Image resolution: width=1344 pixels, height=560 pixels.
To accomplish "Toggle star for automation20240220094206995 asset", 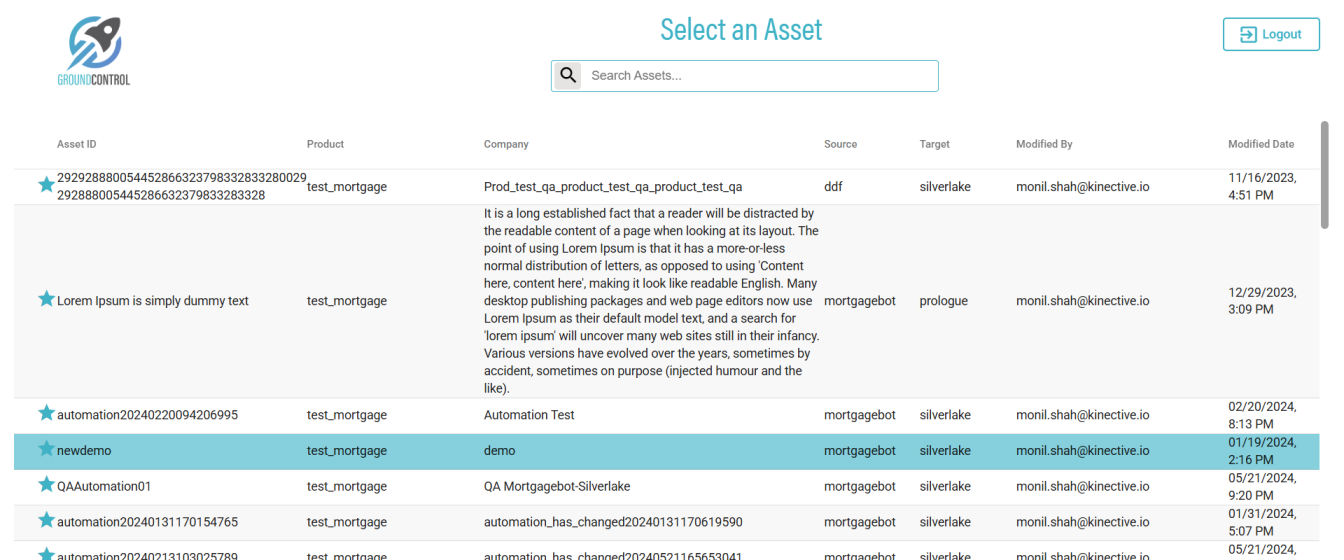I will pyautogui.click(x=46, y=413).
